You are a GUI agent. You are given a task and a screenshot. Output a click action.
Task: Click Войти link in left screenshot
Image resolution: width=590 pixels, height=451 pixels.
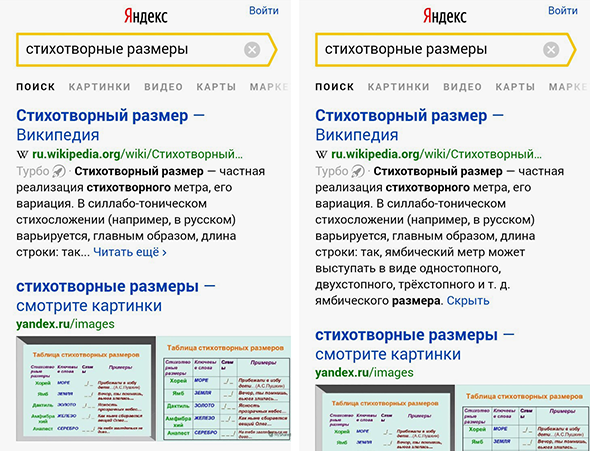click(x=264, y=11)
